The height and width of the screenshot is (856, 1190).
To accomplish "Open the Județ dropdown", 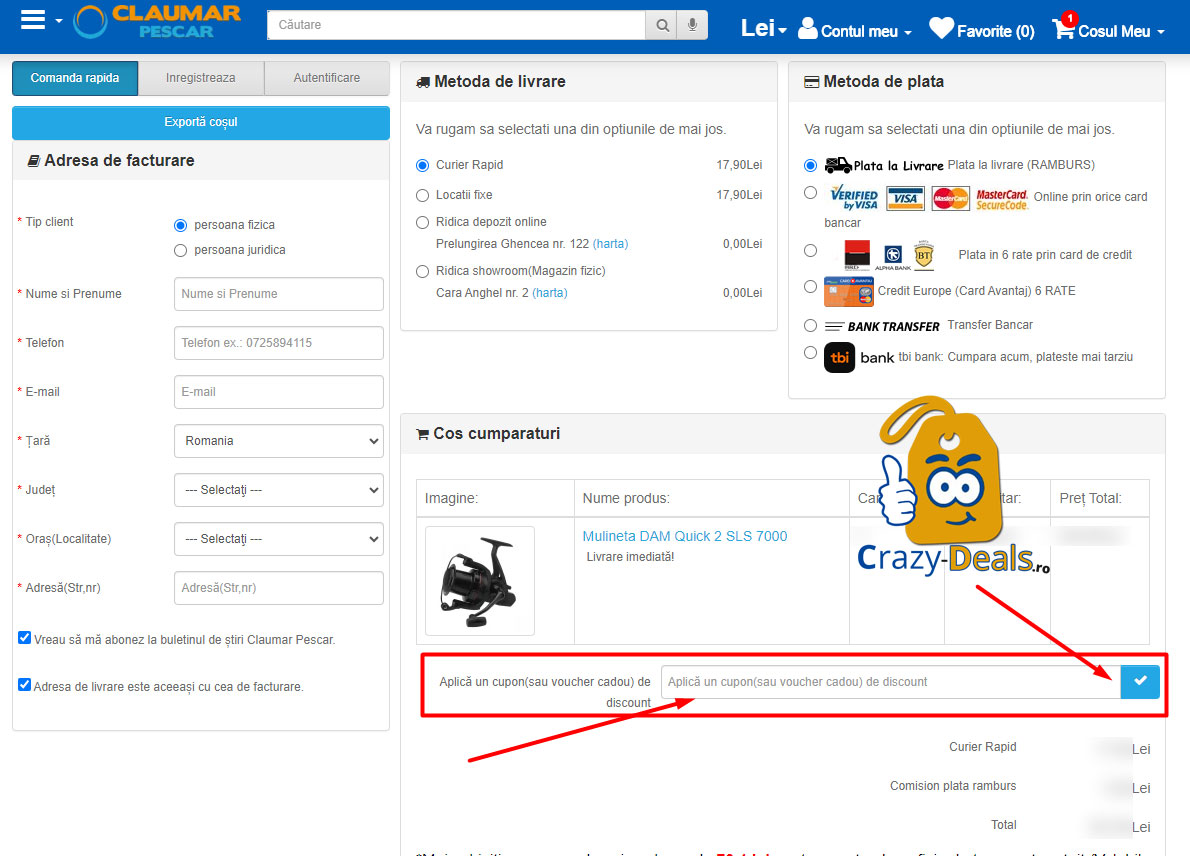I will click(x=279, y=490).
